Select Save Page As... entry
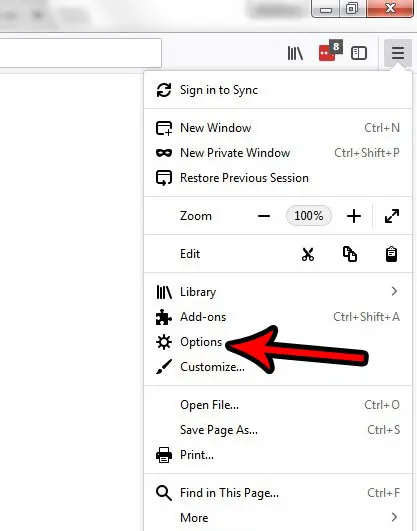Viewport: 417px width, 531px height. (278, 430)
